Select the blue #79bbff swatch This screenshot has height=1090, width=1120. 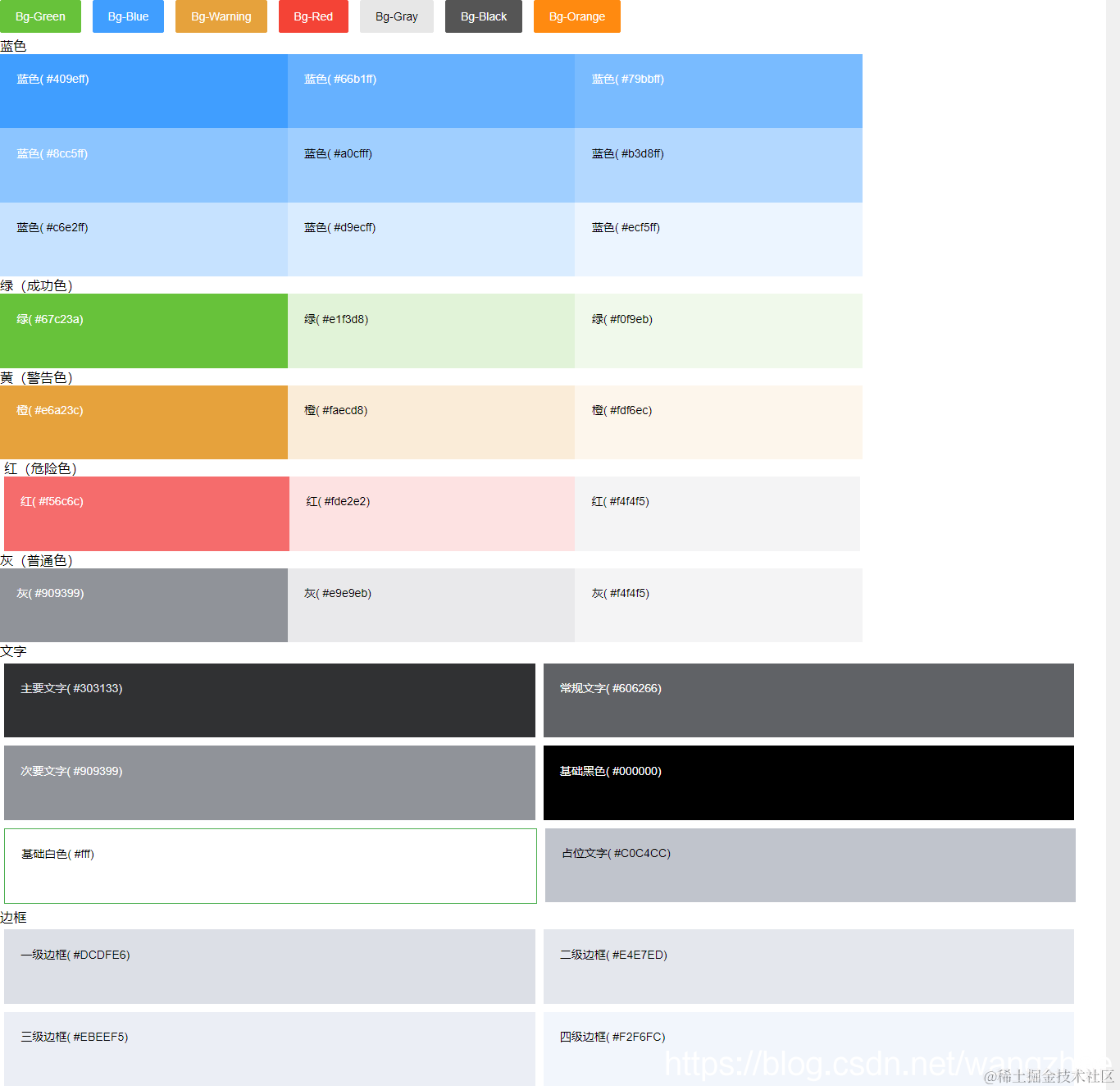click(718, 91)
